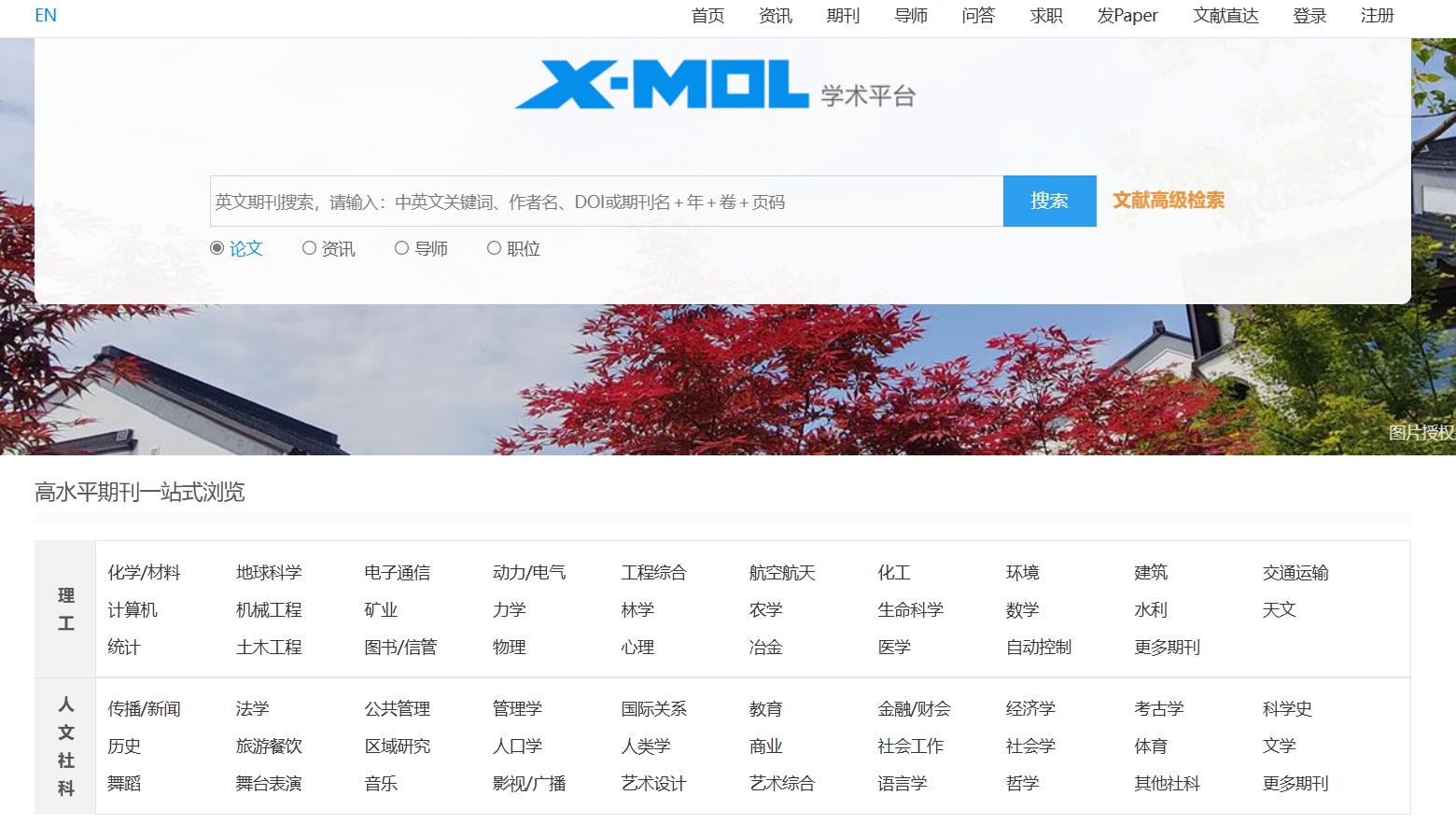The height and width of the screenshot is (823, 1456).
Task: Open the 法学 journal category
Action: (252, 709)
